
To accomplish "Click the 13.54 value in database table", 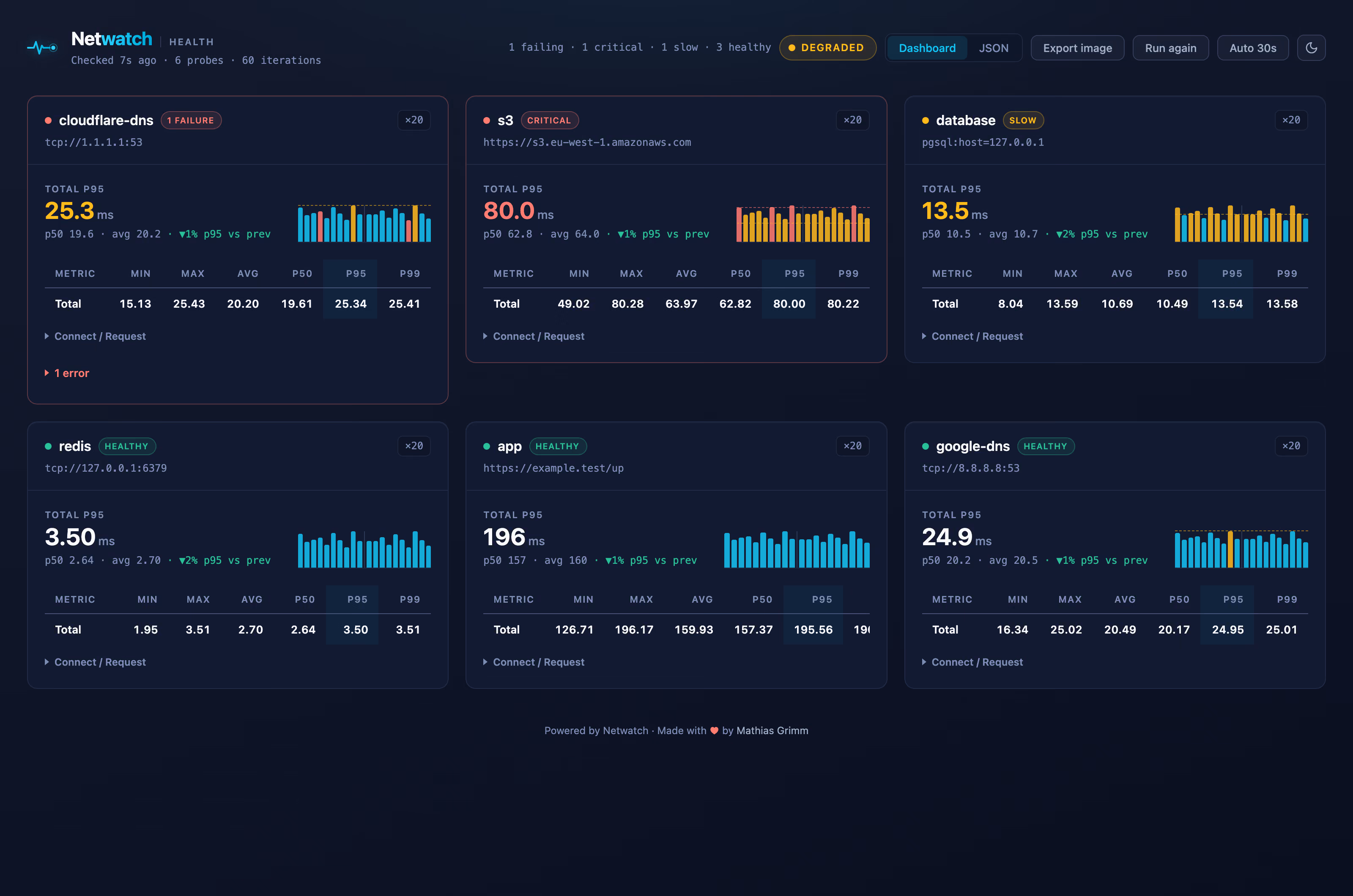I will 1227,304.
